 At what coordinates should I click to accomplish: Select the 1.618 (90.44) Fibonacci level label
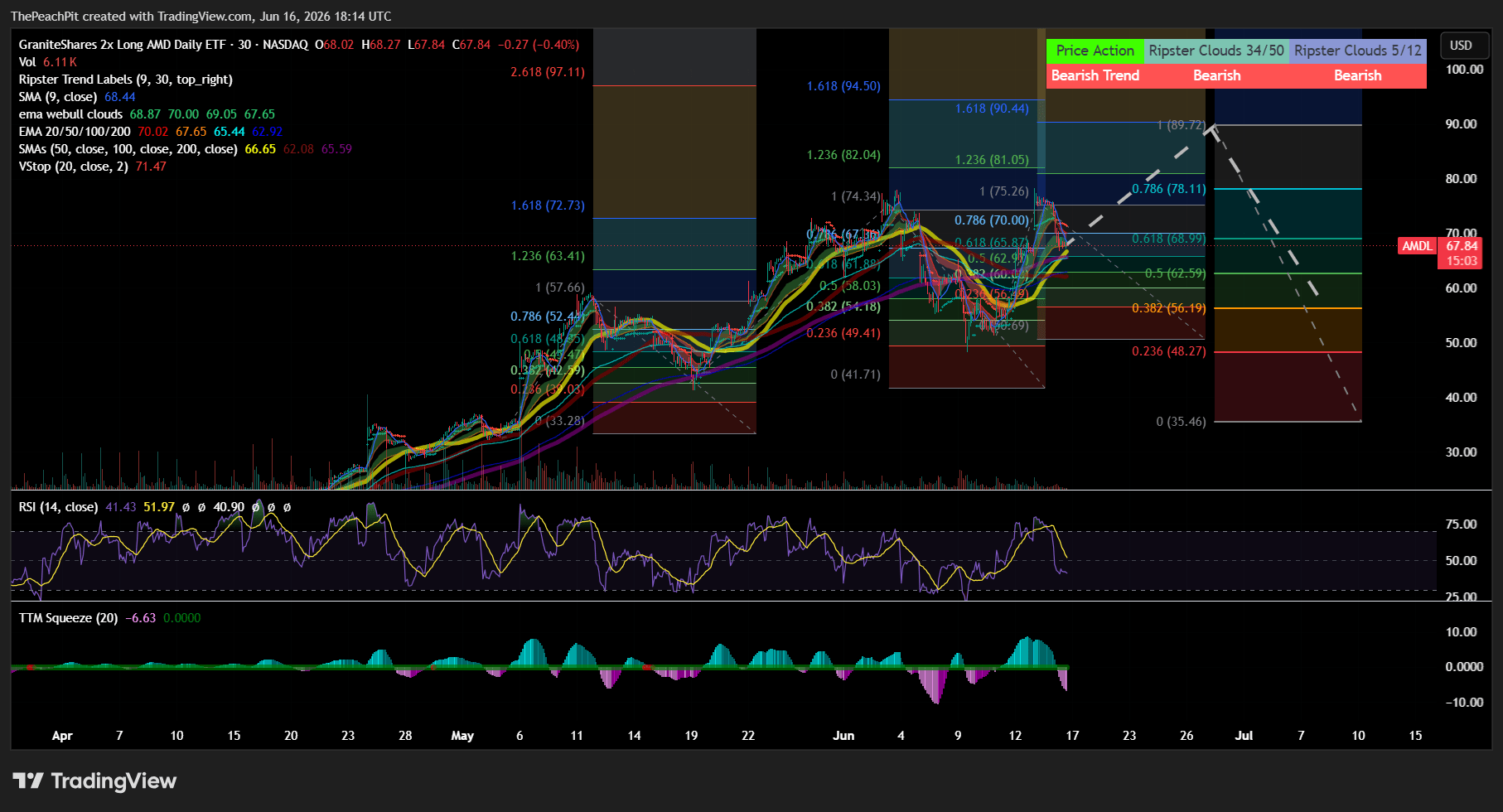tap(992, 109)
